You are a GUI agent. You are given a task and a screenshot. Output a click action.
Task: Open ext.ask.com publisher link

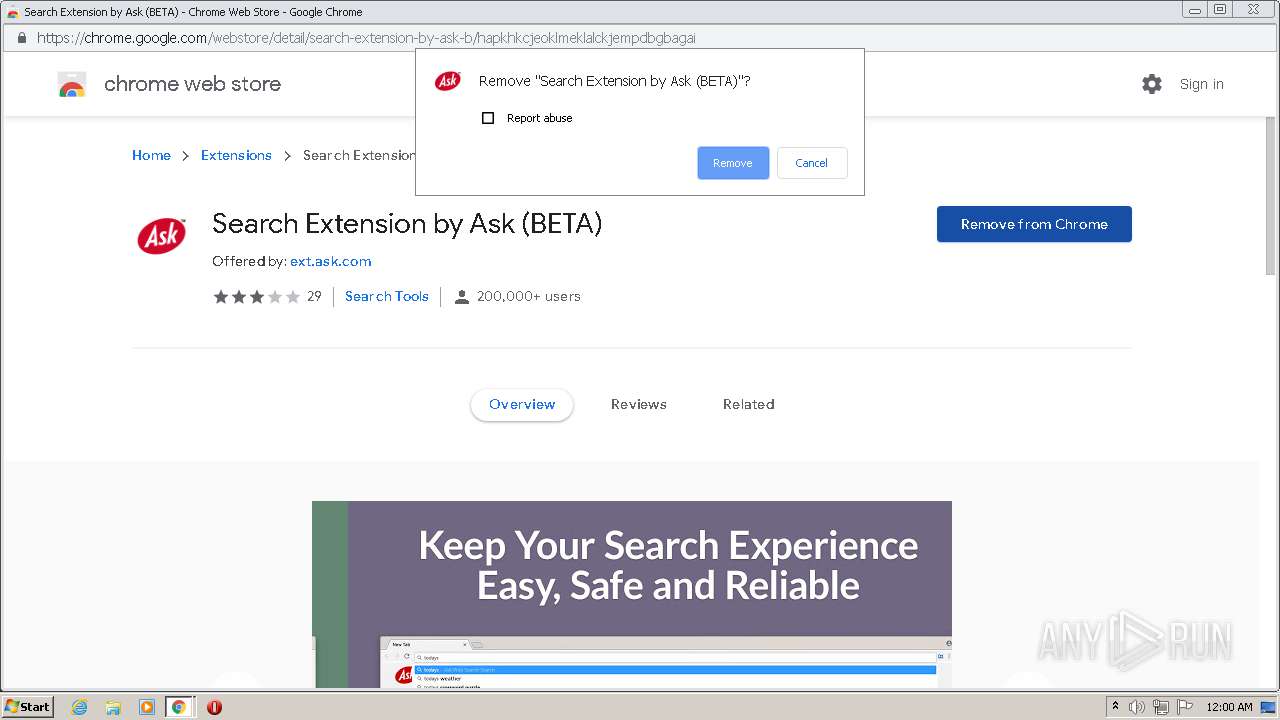(331, 261)
